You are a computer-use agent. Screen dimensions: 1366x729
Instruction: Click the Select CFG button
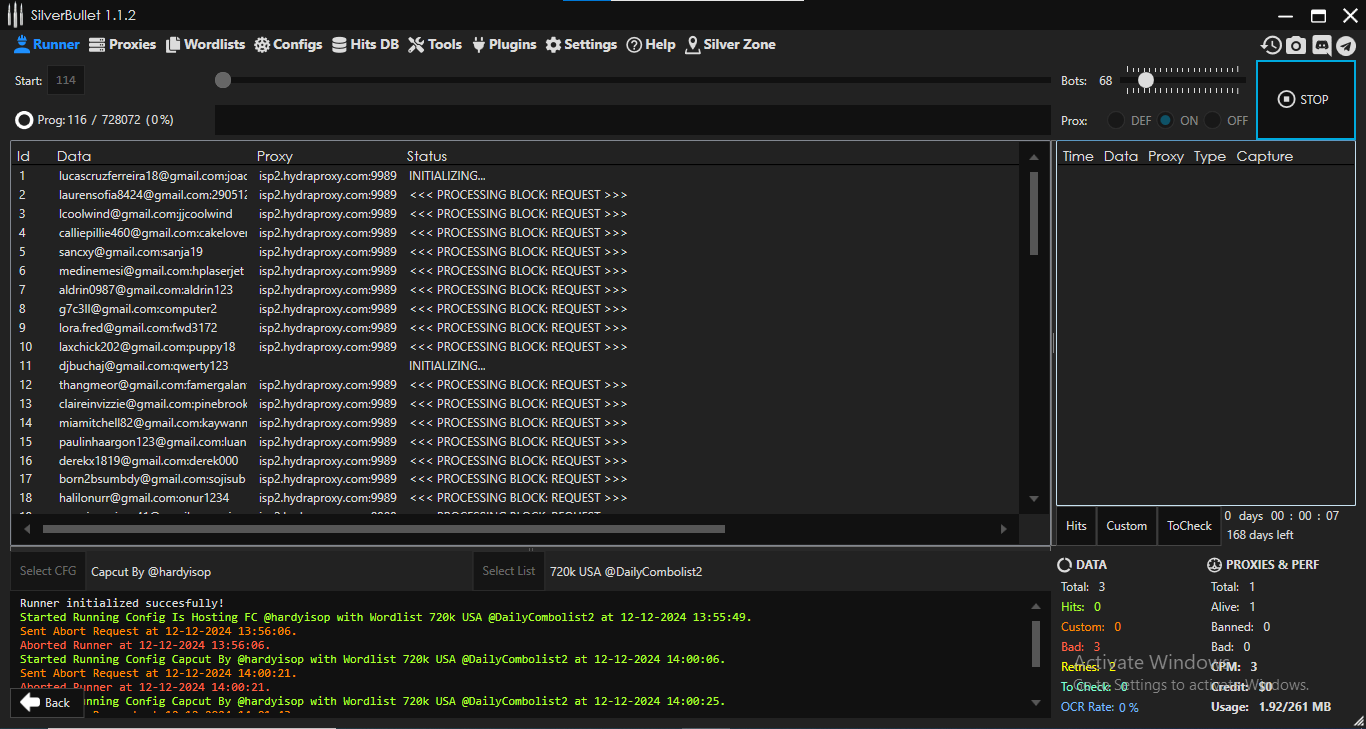click(x=48, y=571)
